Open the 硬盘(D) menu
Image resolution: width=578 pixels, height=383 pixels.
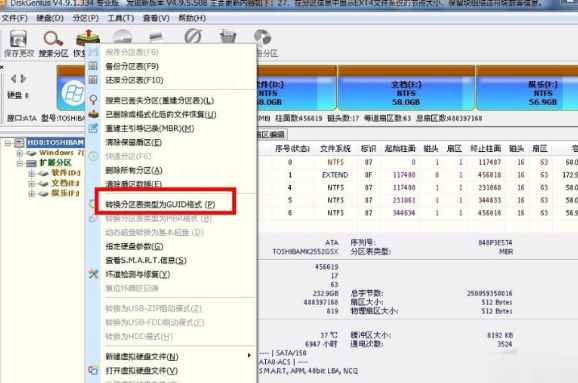(x=50, y=18)
